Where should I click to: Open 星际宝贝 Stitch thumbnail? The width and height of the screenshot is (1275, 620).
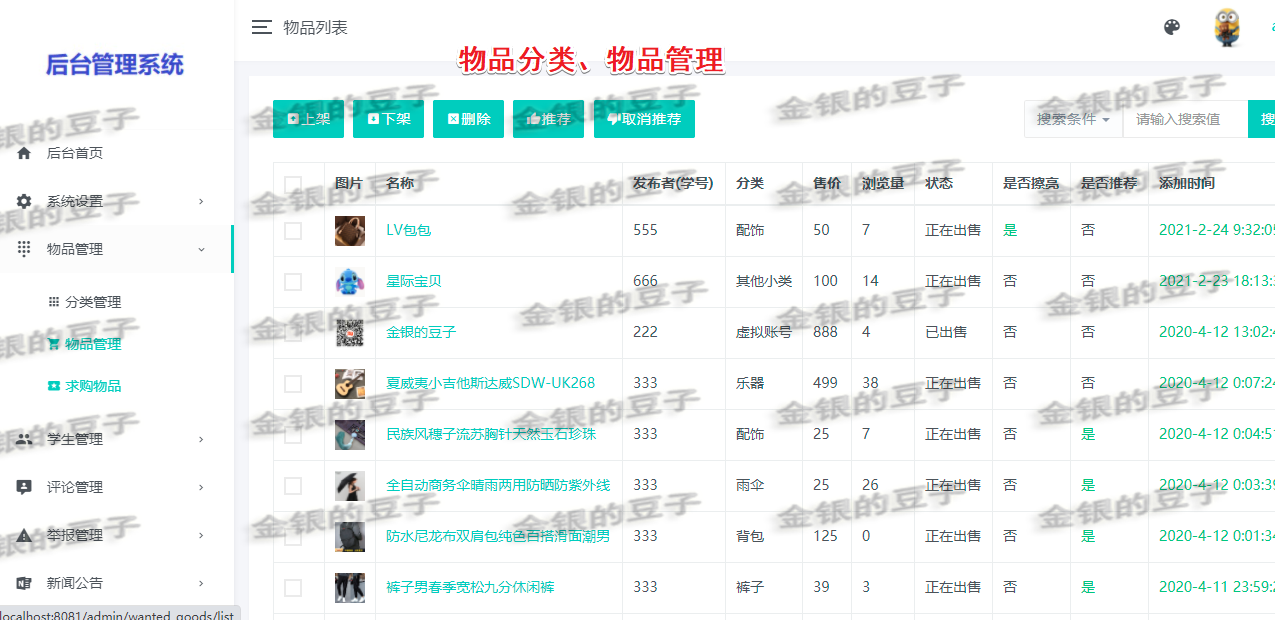pos(350,281)
